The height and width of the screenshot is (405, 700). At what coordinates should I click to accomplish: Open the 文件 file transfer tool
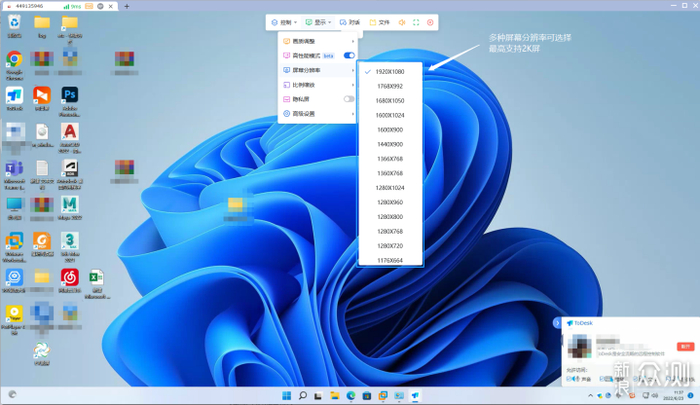[x=379, y=22]
